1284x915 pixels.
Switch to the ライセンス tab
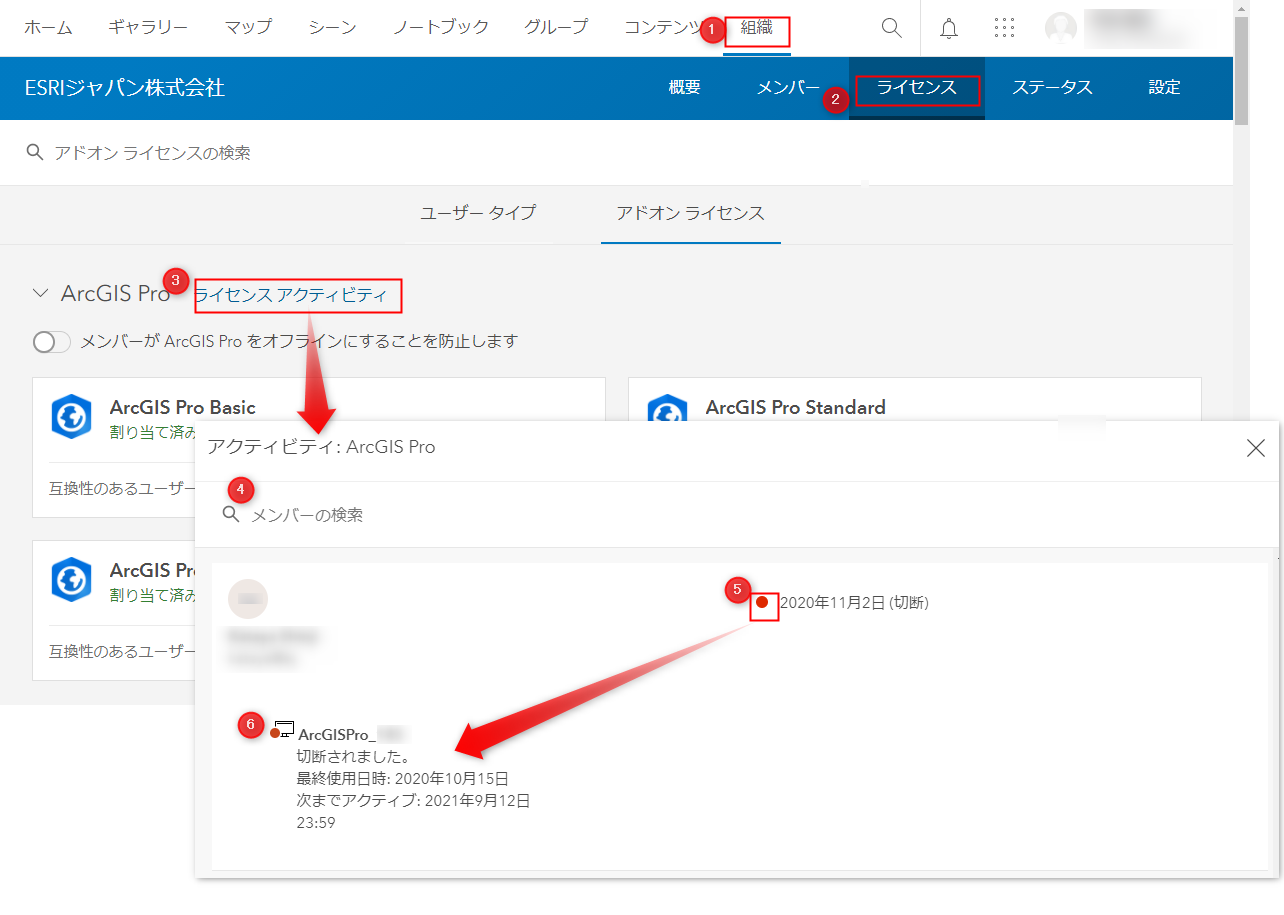(917, 88)
